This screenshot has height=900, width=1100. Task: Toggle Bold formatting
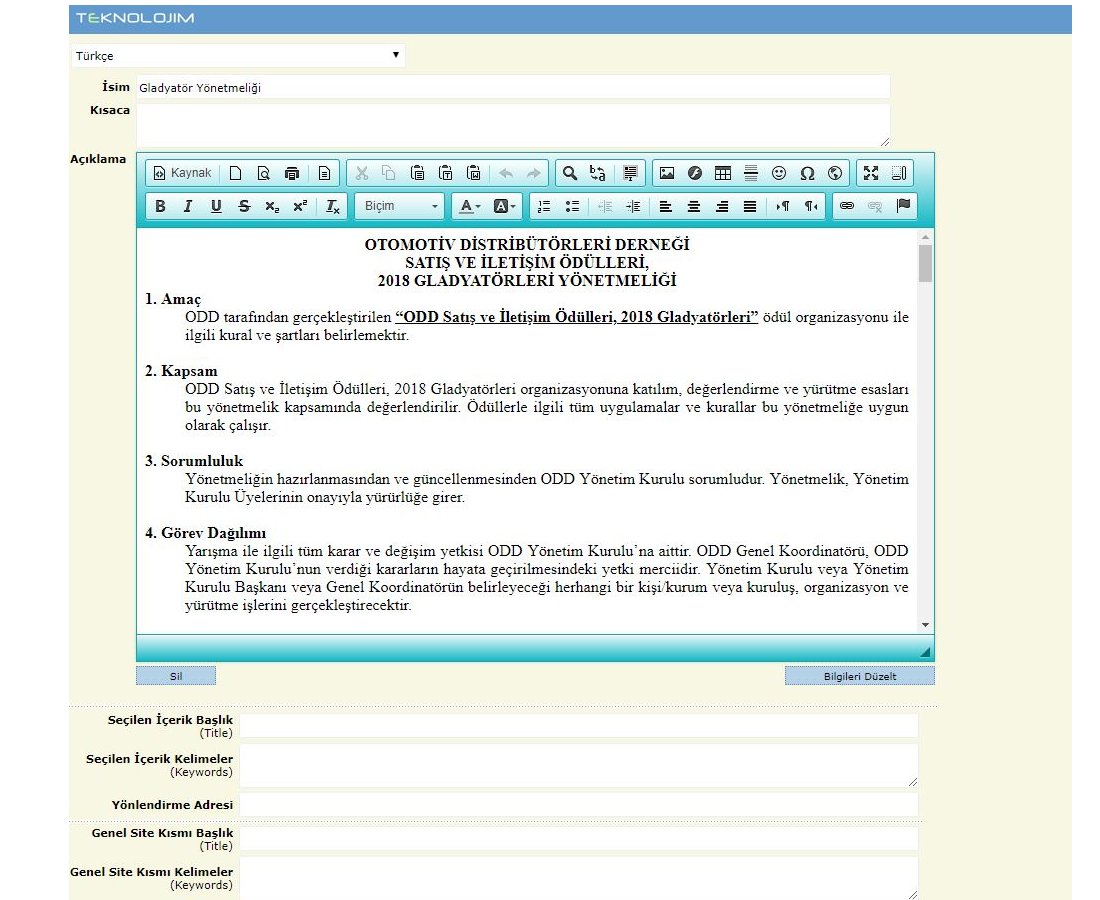[160, 206]
